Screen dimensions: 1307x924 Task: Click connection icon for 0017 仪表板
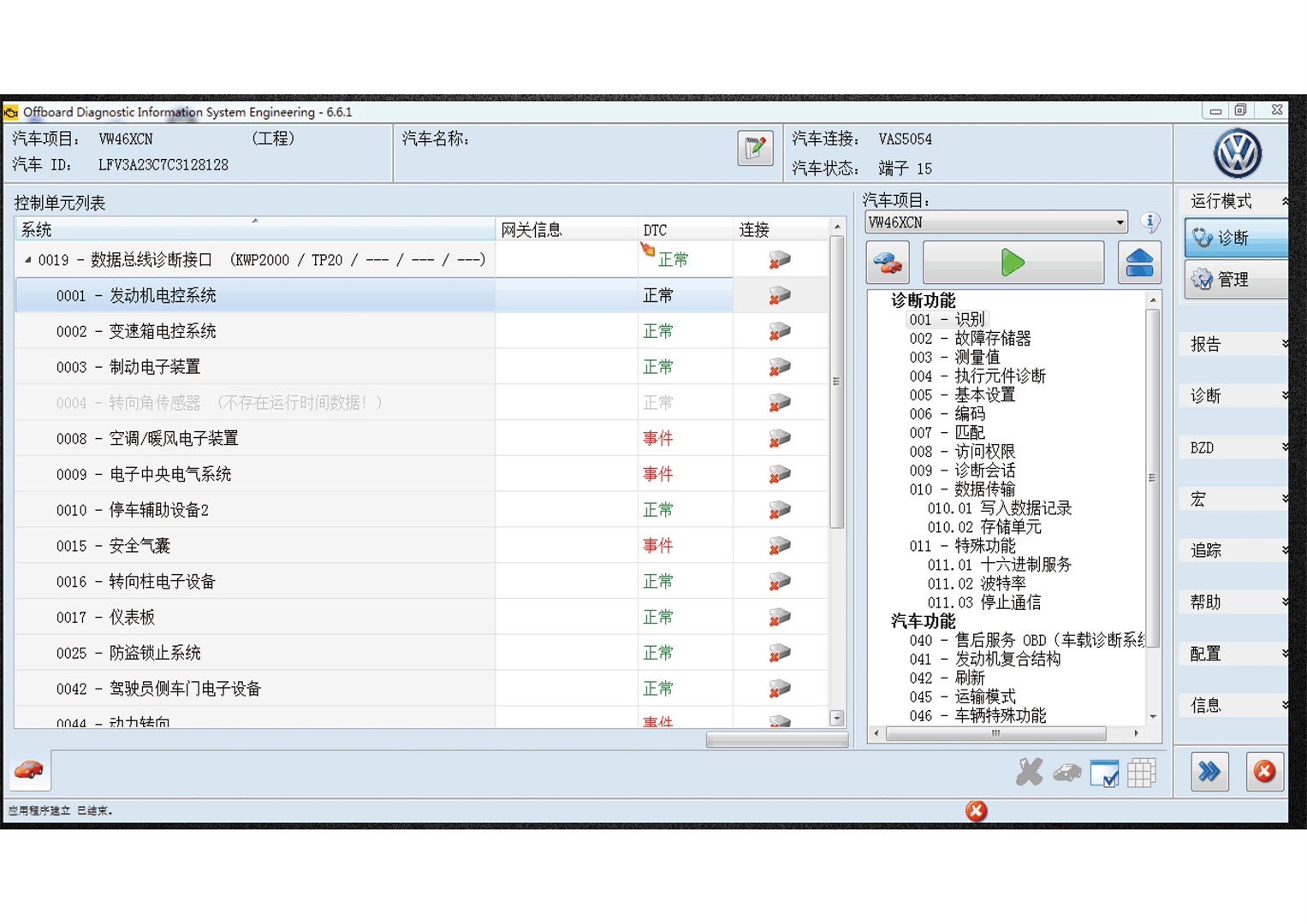(780, 618)
